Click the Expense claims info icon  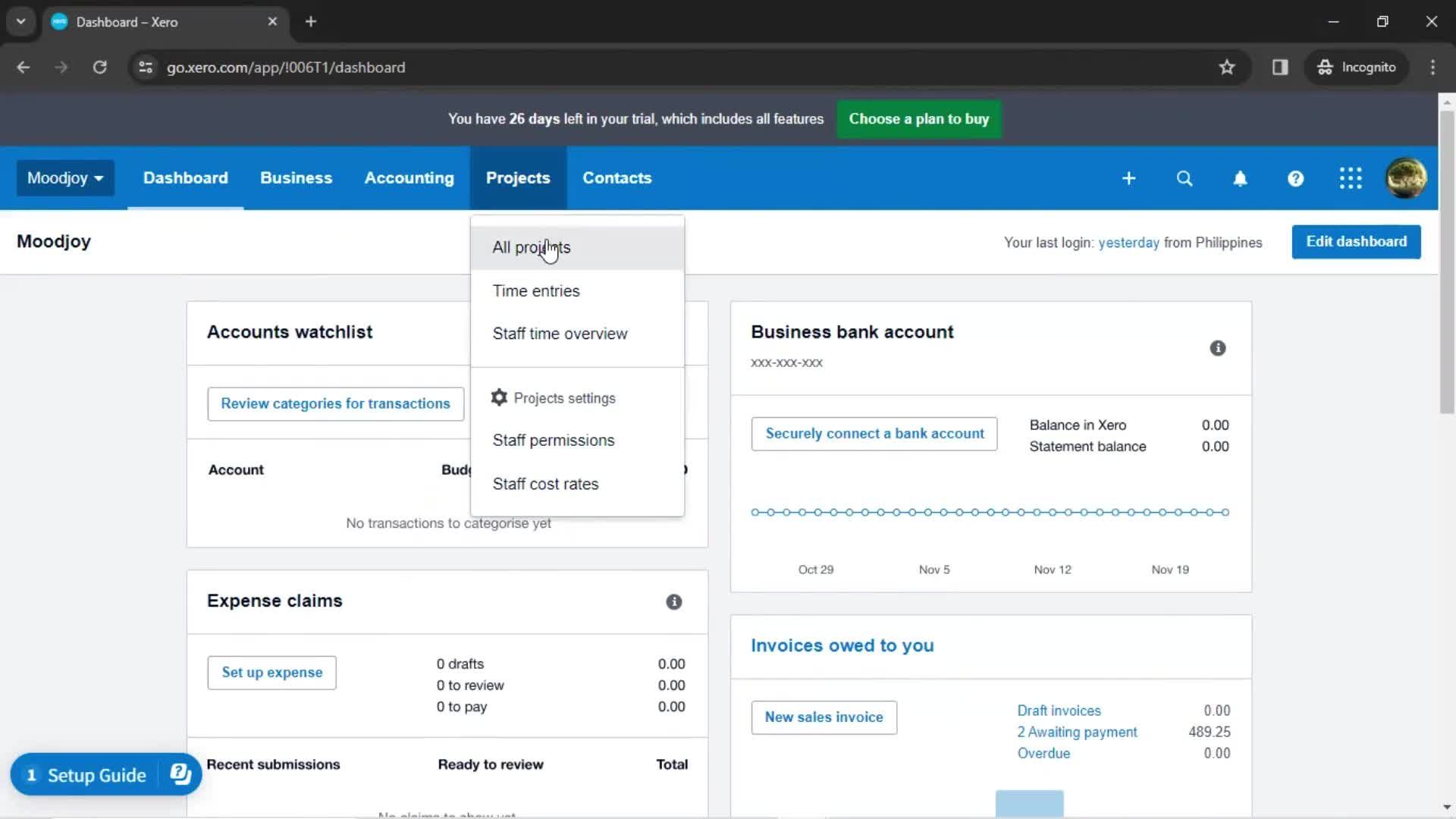(x=673, y=601)
